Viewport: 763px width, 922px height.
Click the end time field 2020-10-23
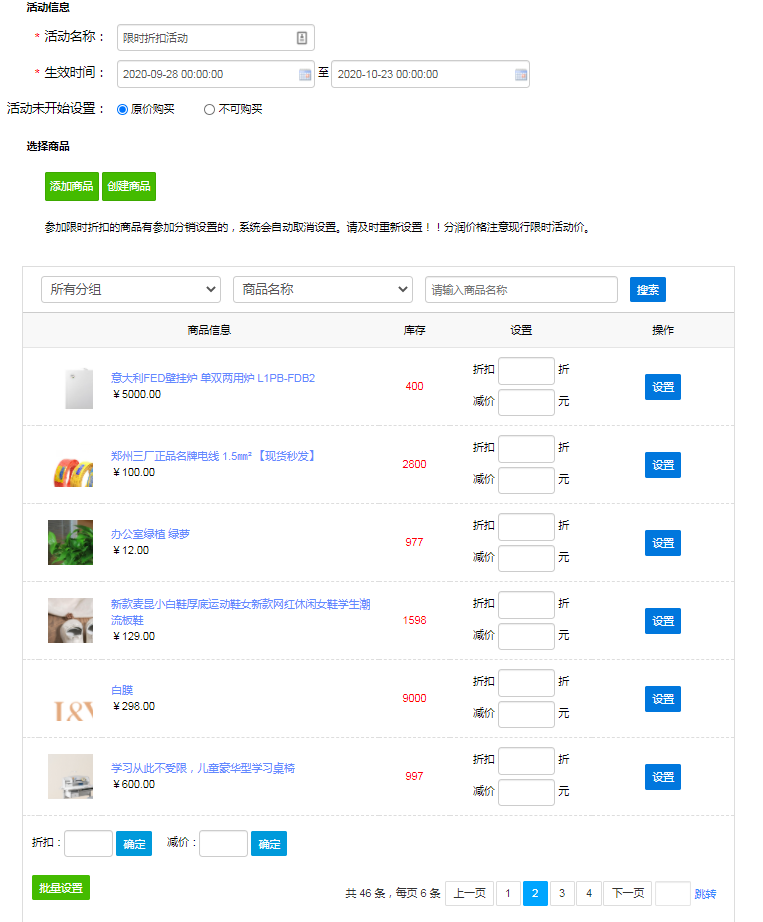coord(430,74)
